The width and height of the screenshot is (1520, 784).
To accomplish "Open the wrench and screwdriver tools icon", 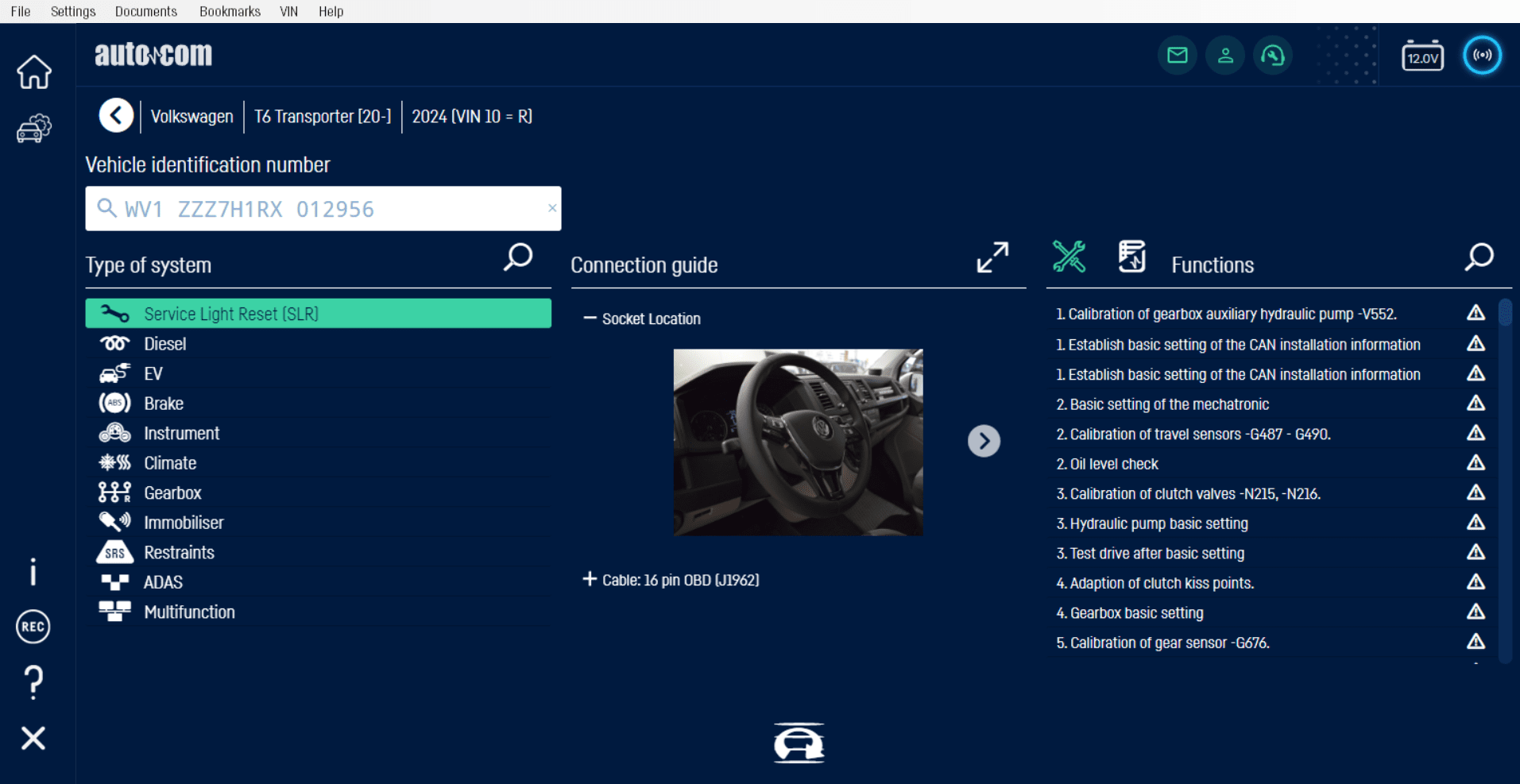I will 1069,257.
